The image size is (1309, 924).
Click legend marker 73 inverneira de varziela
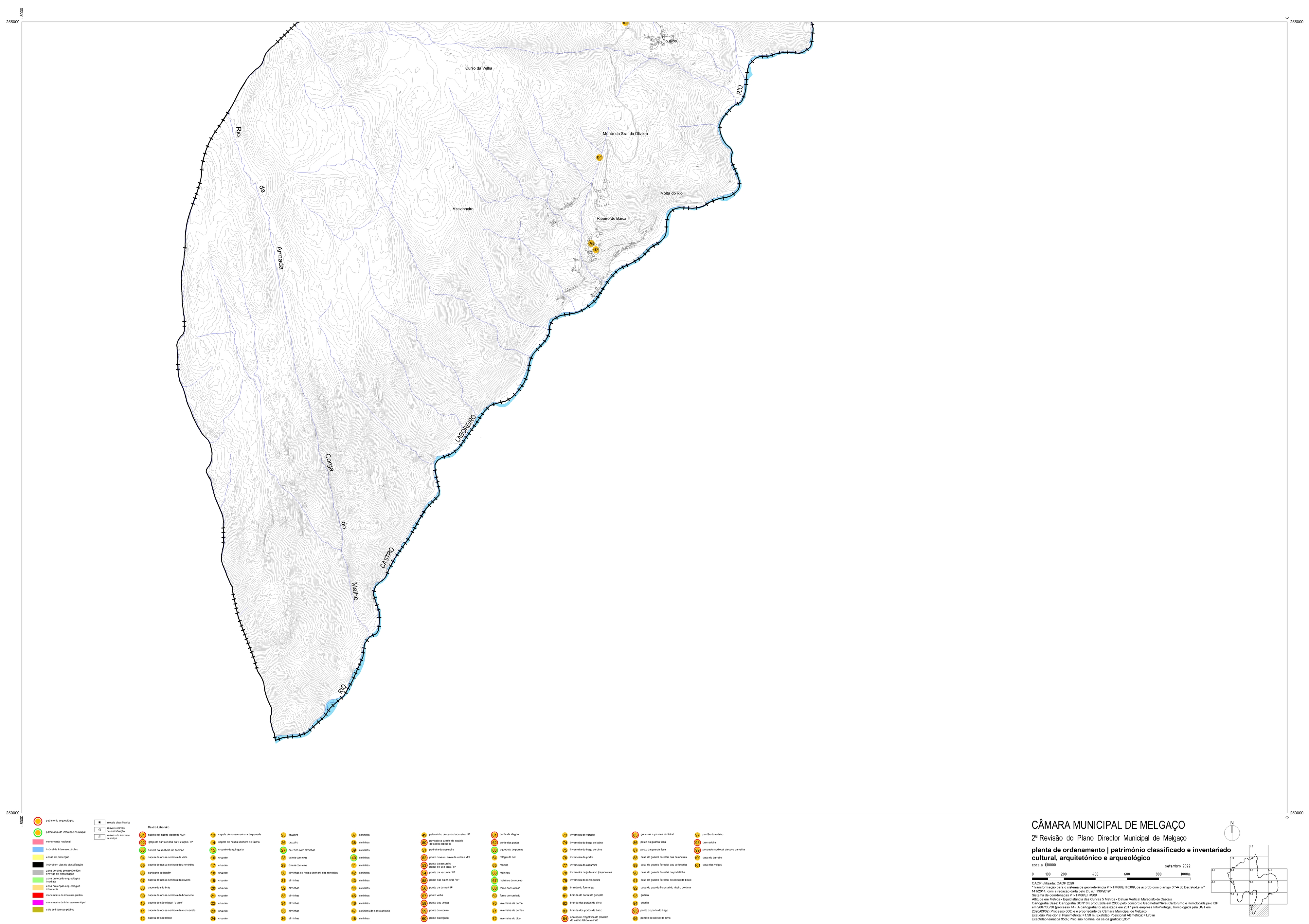[565, 835]
